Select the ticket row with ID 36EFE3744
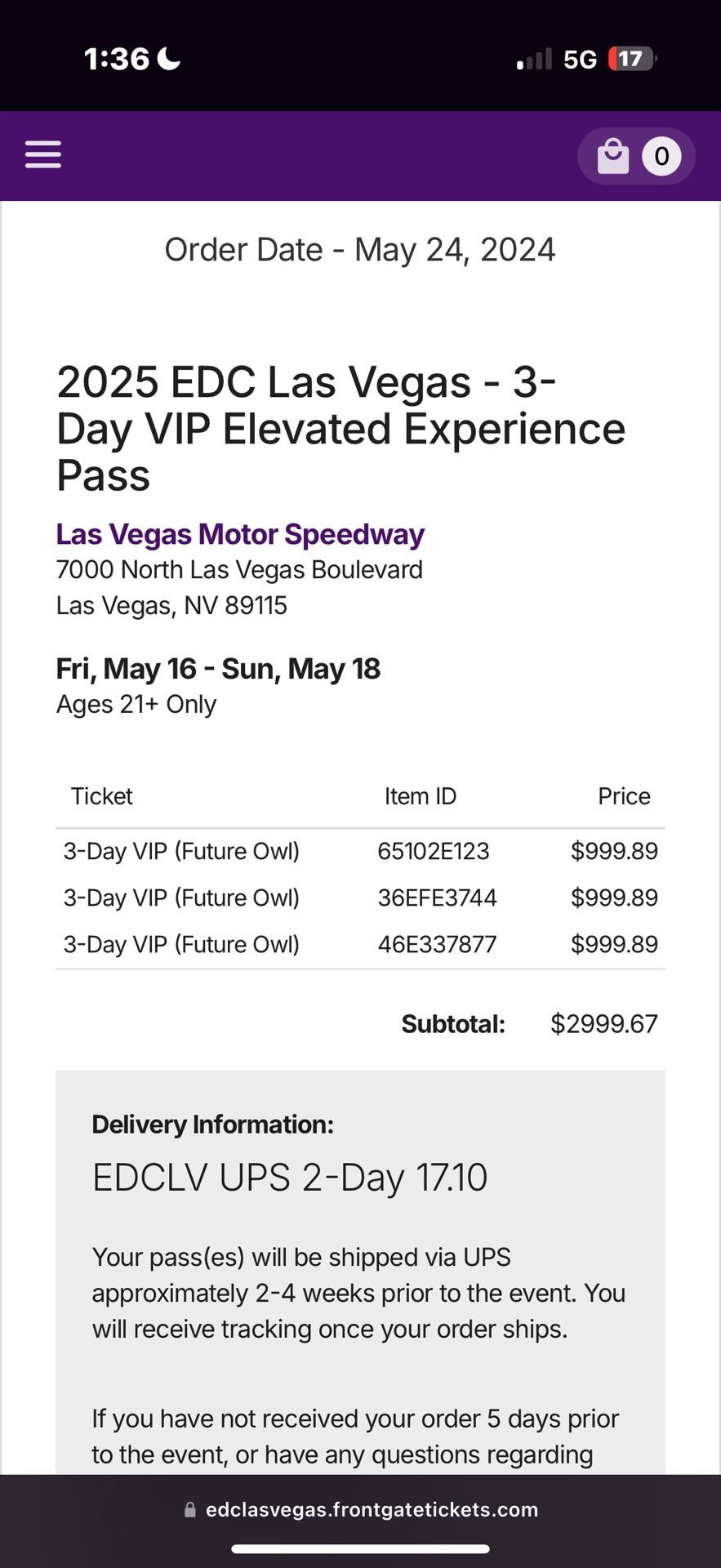Image resolution: width=721 pixels, height=1568 pixels. 360,898
